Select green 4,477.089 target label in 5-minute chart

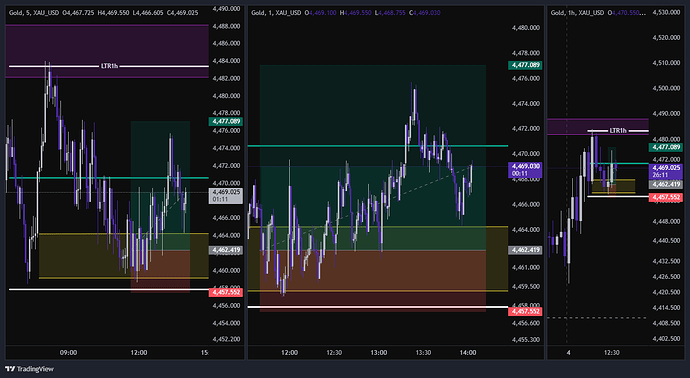click(226, 121)
